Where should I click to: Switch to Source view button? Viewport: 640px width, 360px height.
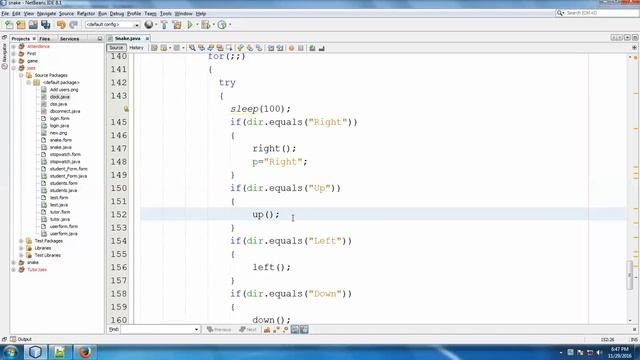(x=116, y=48)
